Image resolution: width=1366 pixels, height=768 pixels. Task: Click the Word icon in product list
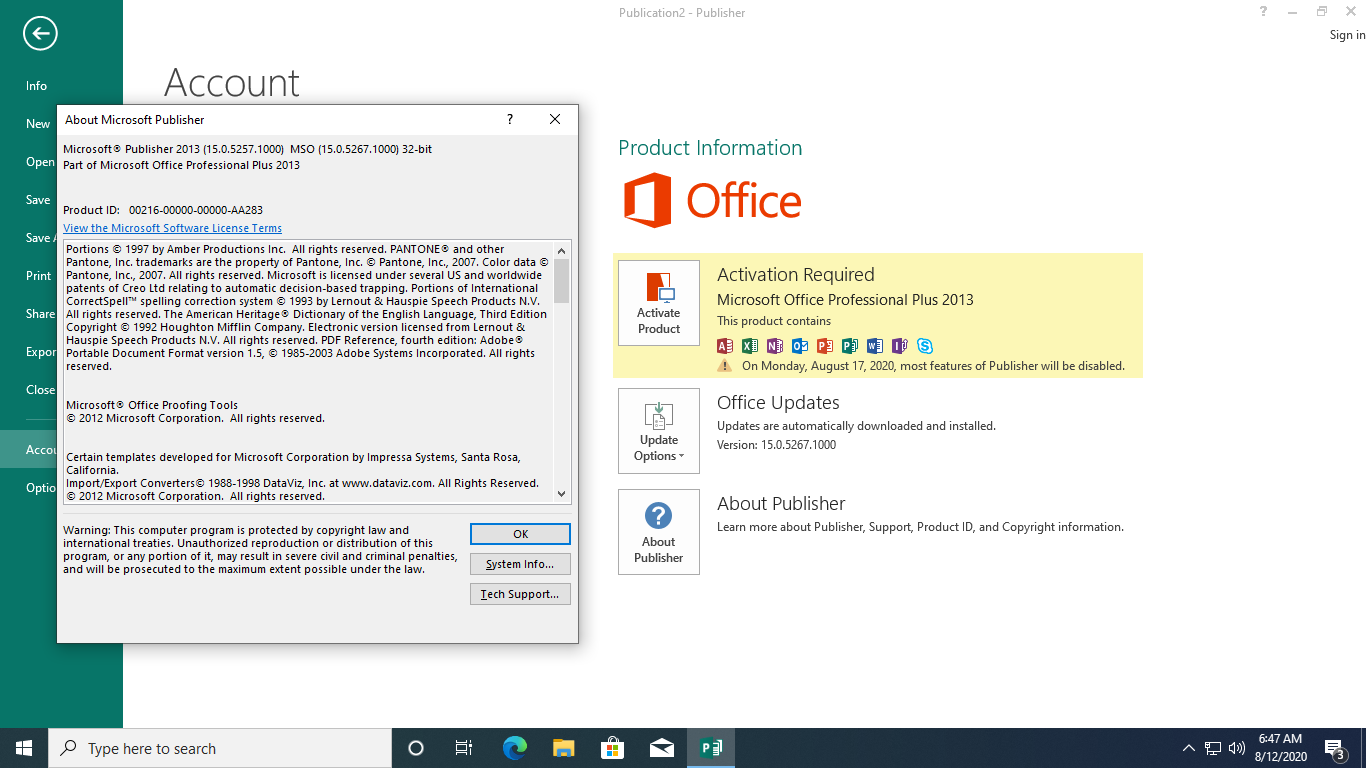pyautogui.click(x=875, y=346)
